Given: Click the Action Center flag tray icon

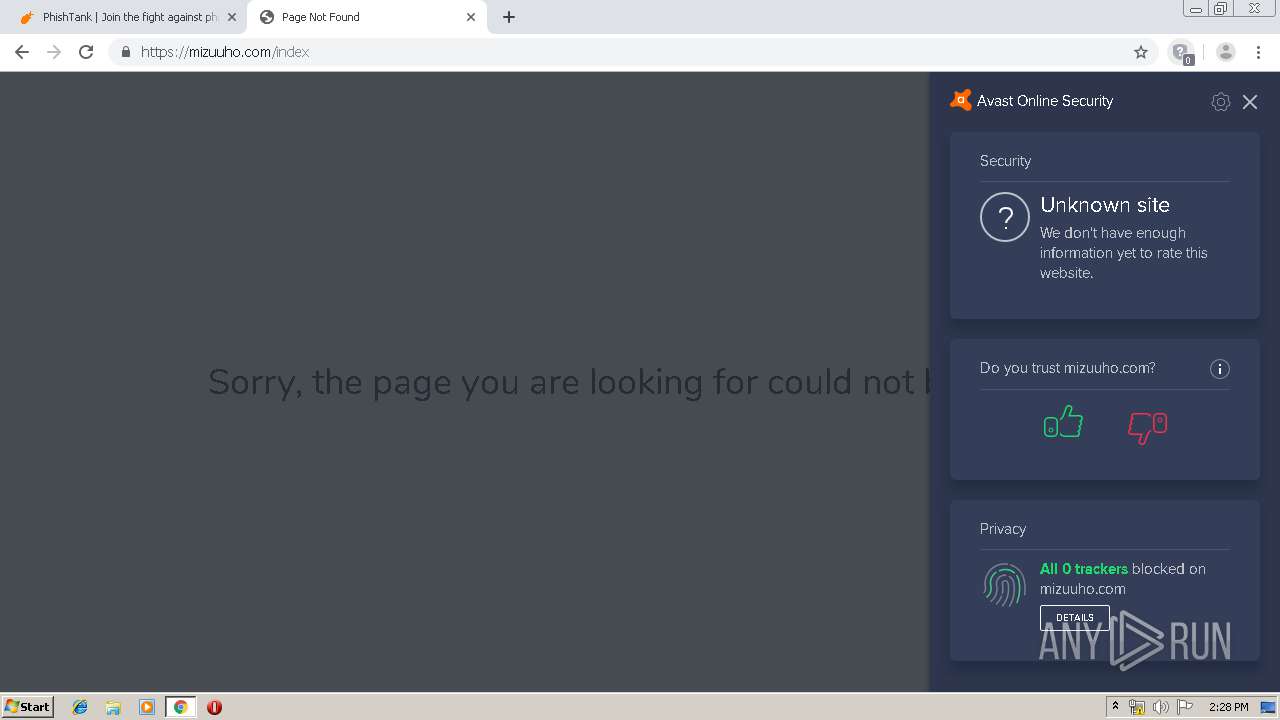Looking at the screenshot, I should coord(1185,707).
